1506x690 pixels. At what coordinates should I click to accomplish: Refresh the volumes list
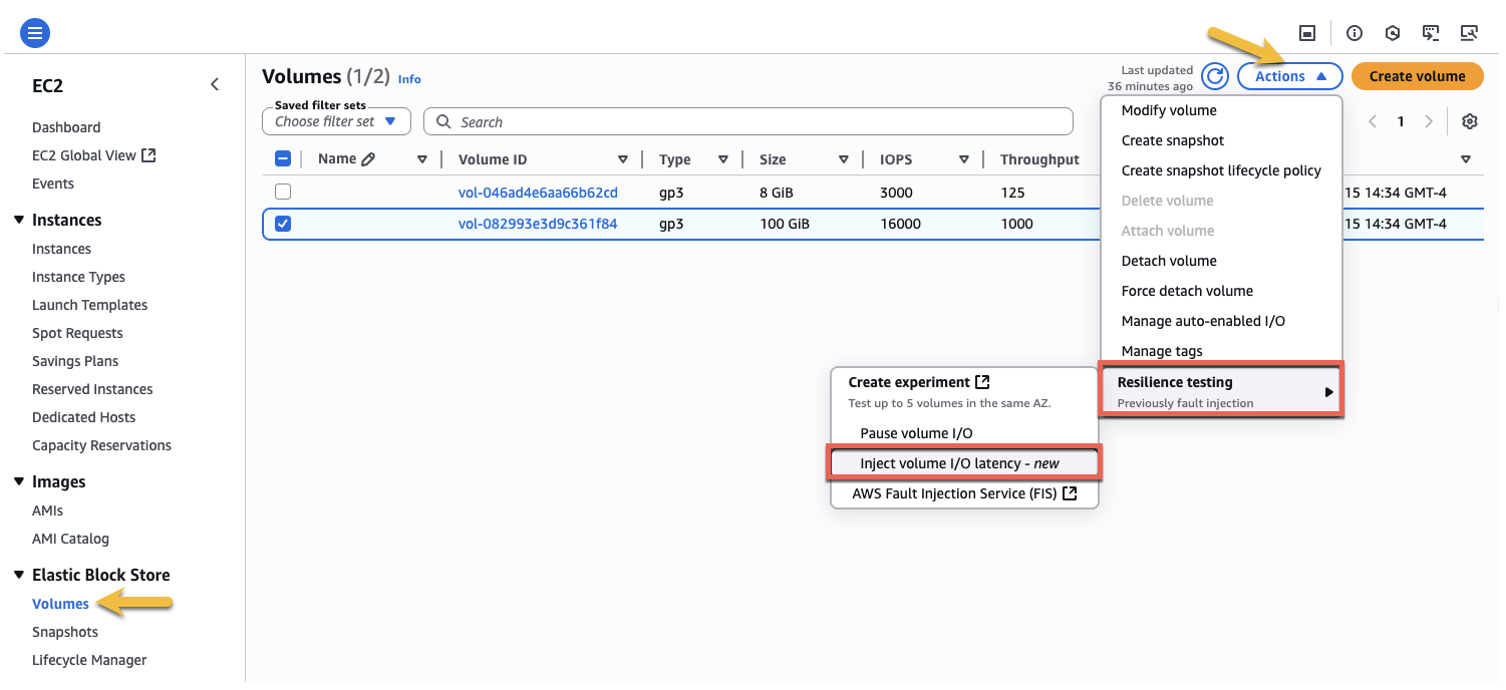point(1215,75)
